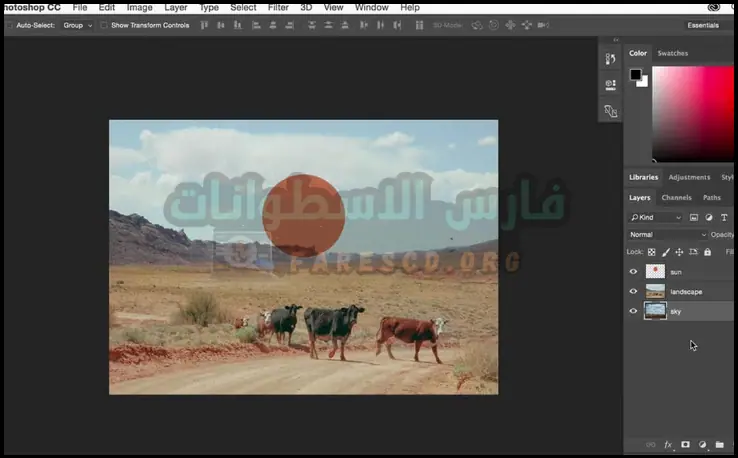This screenshot has width=738, height=458.
Task: Create a new layer group folder
Action: pos(719,445)
